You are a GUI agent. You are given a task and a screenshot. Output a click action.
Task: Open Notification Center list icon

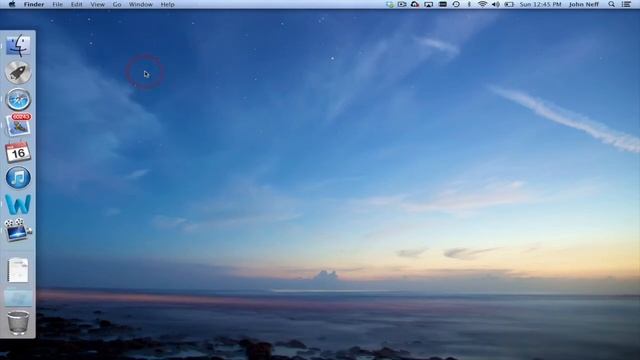[627, 4]
